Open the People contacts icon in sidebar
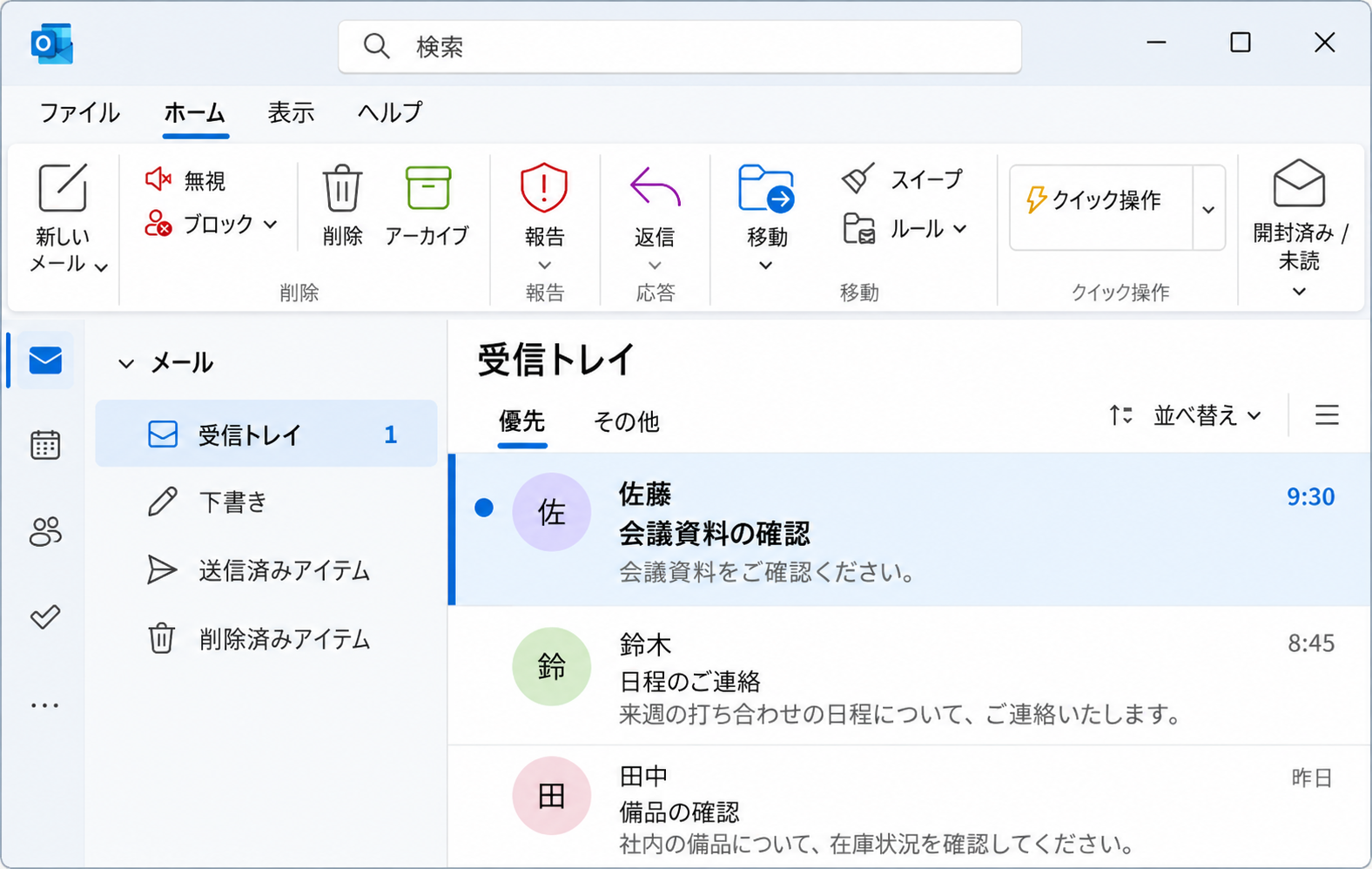The image size is (1372, 869). click(45, 531)
